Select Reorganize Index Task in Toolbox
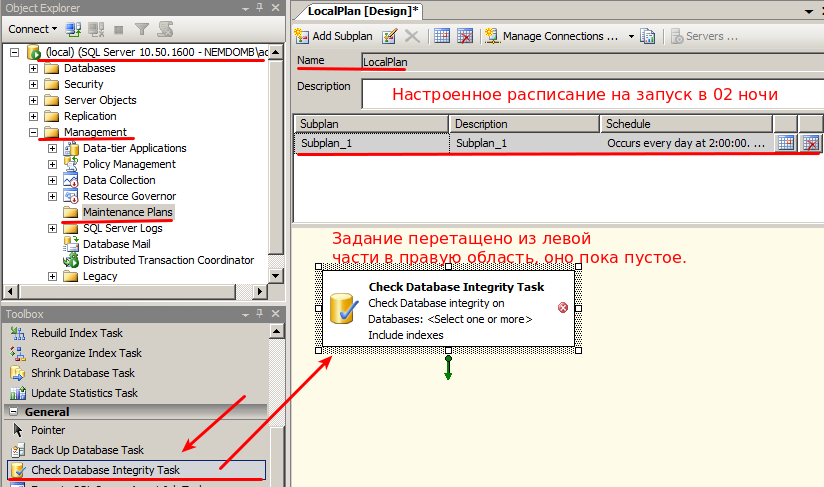 pyautogui.click(x=86, y=353)
